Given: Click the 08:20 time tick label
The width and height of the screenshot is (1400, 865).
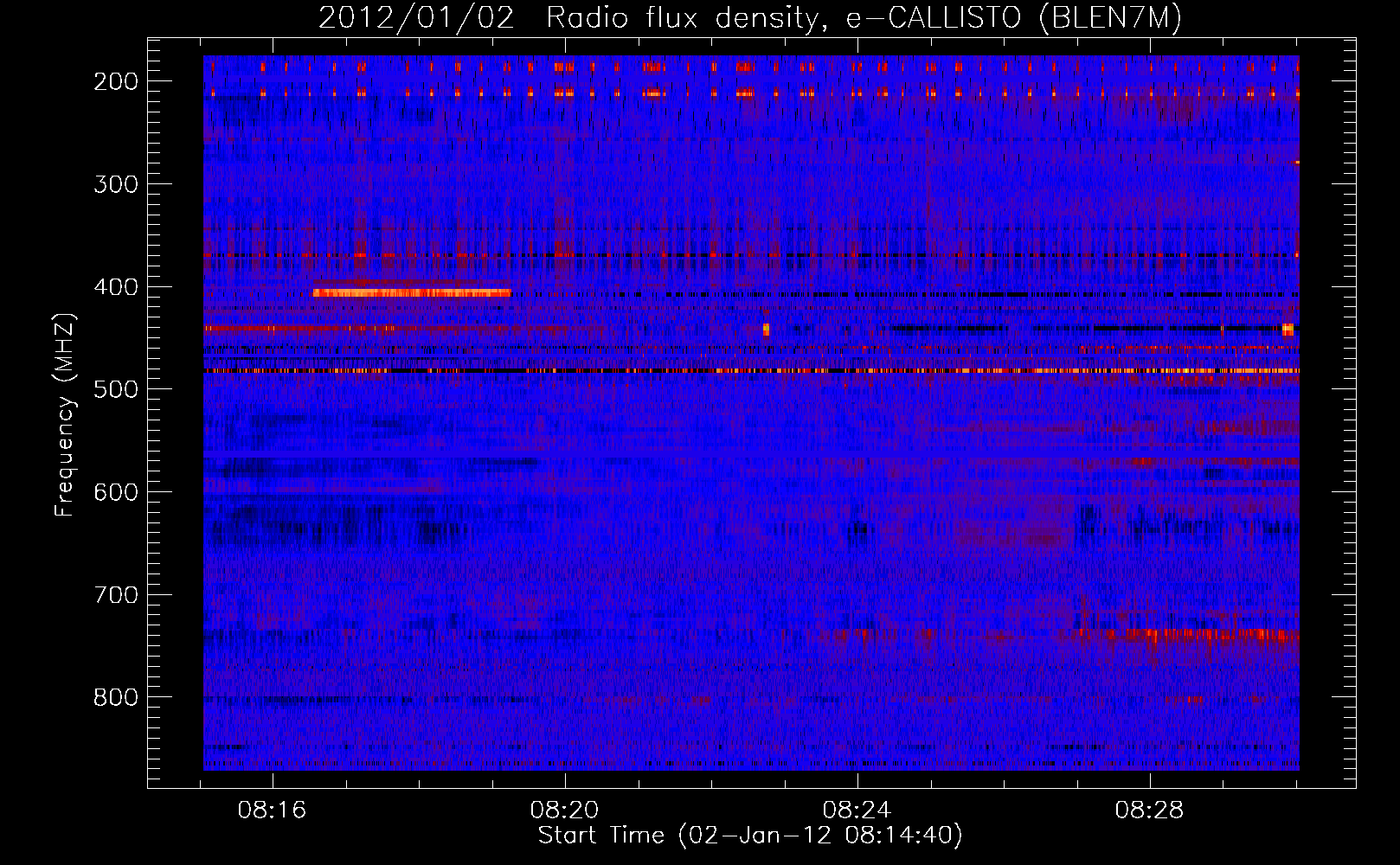Looking at the screenshot, I should pos(565,811).
